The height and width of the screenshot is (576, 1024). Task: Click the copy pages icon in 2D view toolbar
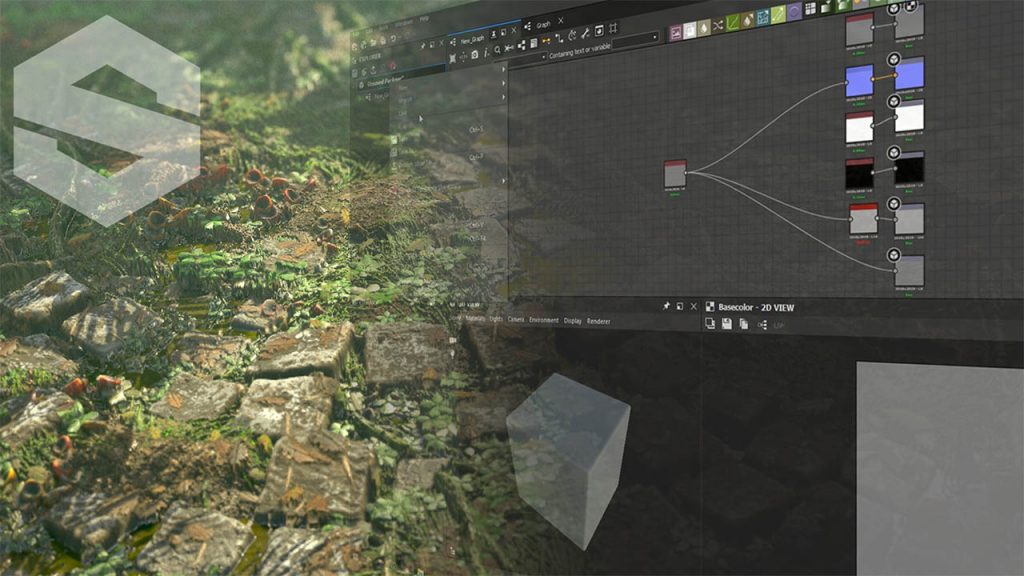pyautogui.click(x=744, y=323)
